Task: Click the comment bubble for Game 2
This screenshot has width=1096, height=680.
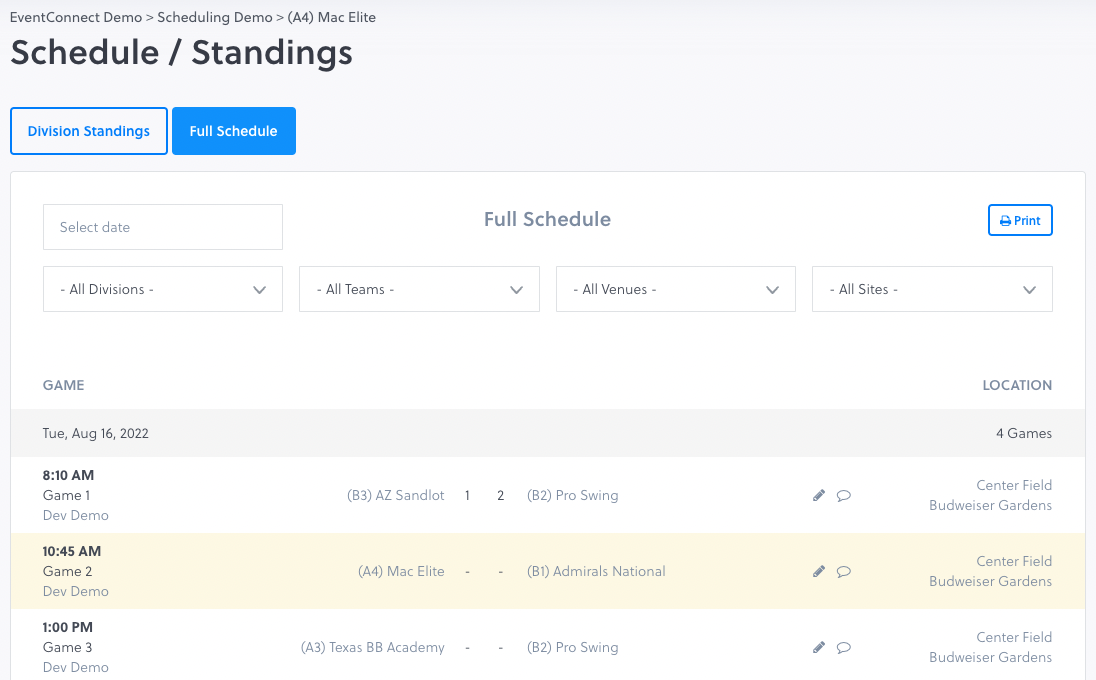Action: tap(844, 571)
